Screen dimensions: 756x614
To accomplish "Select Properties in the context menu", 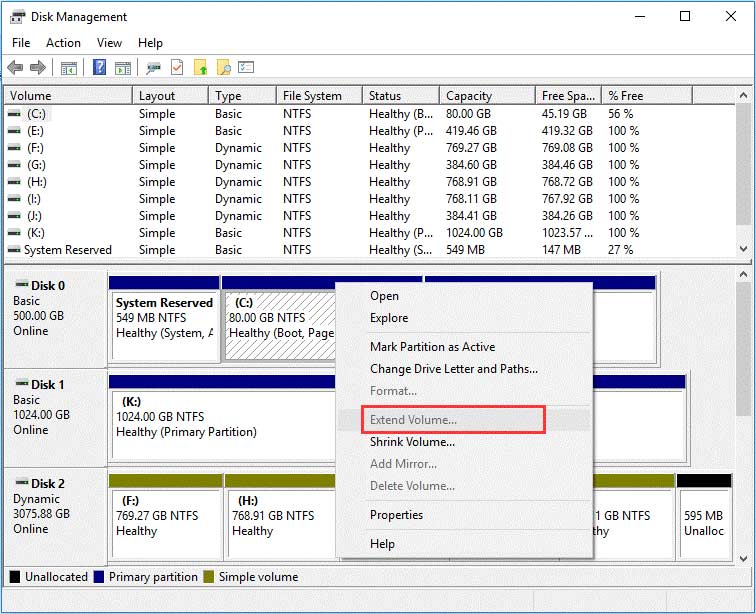I will 396,515.
